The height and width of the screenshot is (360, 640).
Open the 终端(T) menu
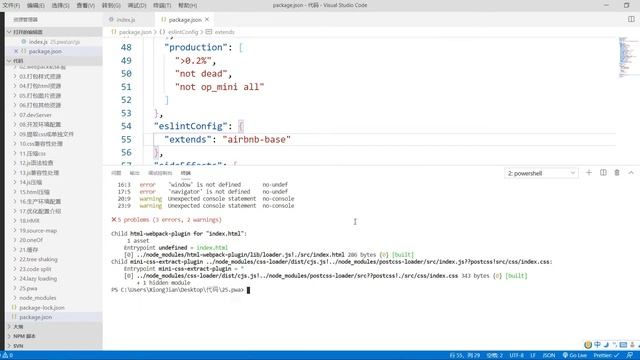click(162, 5)
